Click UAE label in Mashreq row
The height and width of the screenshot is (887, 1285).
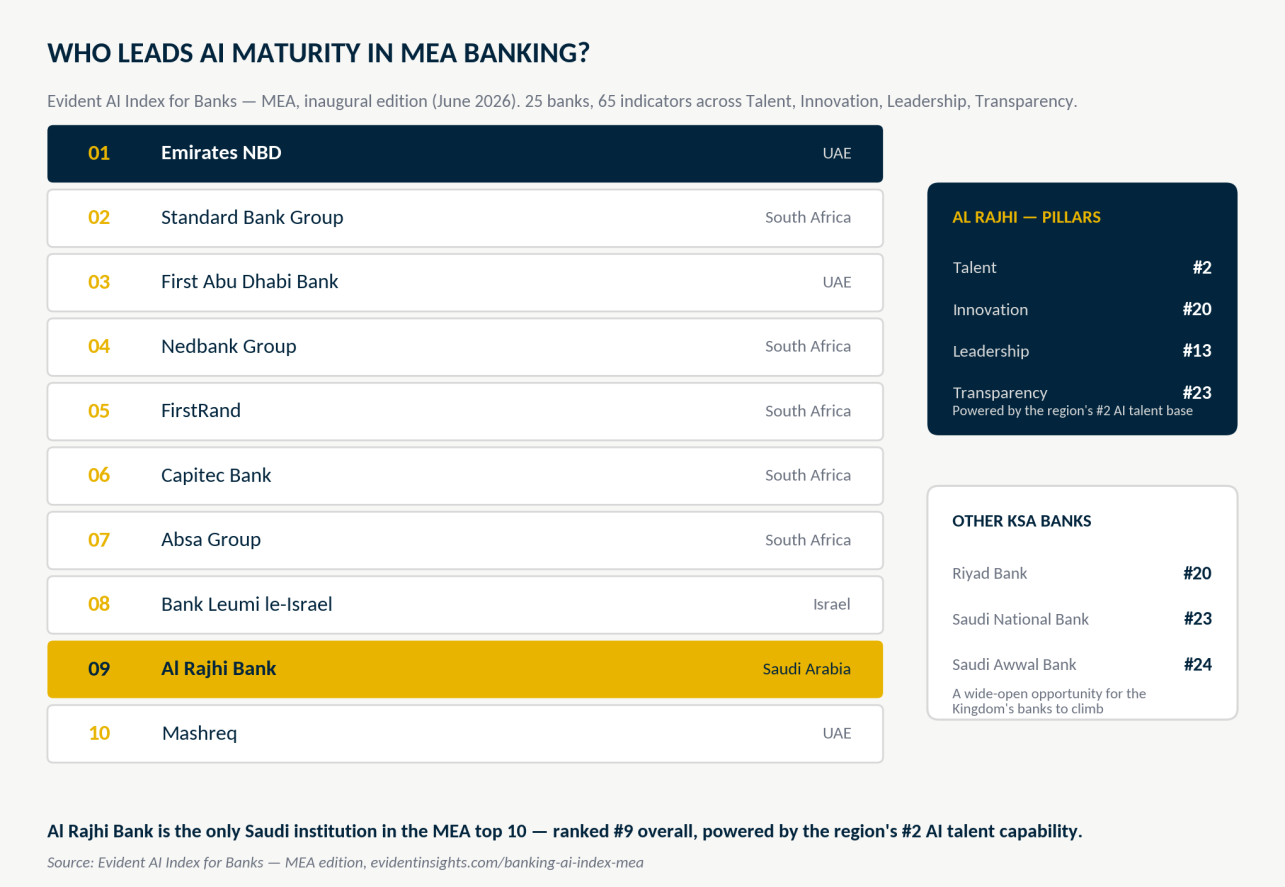837,734
